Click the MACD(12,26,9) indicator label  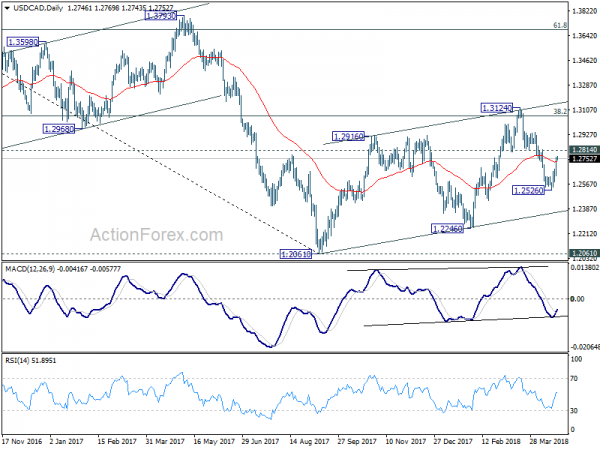[x=30, y=269]
